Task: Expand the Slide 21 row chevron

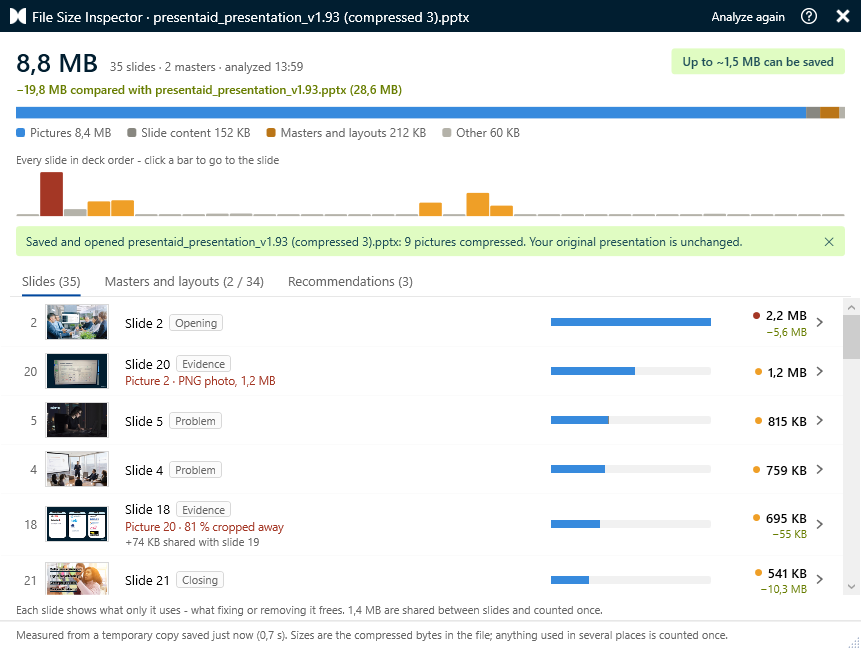Action: pos(820,579)
